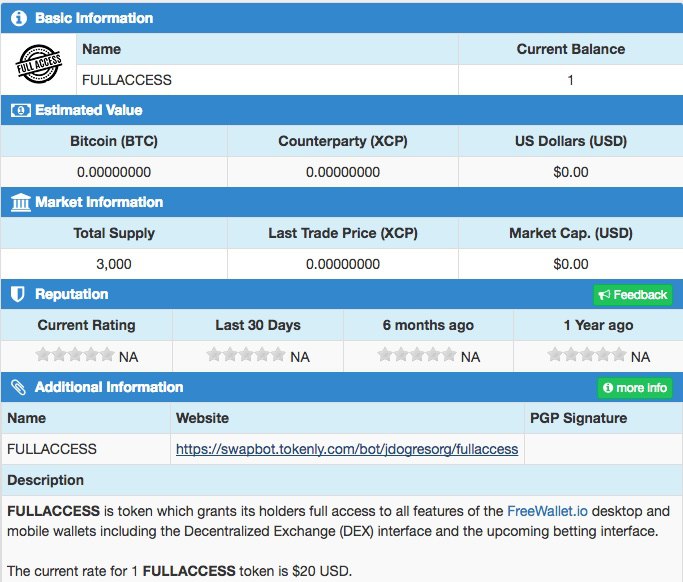Click the current rate $20 USD sentence

point(179,571)
